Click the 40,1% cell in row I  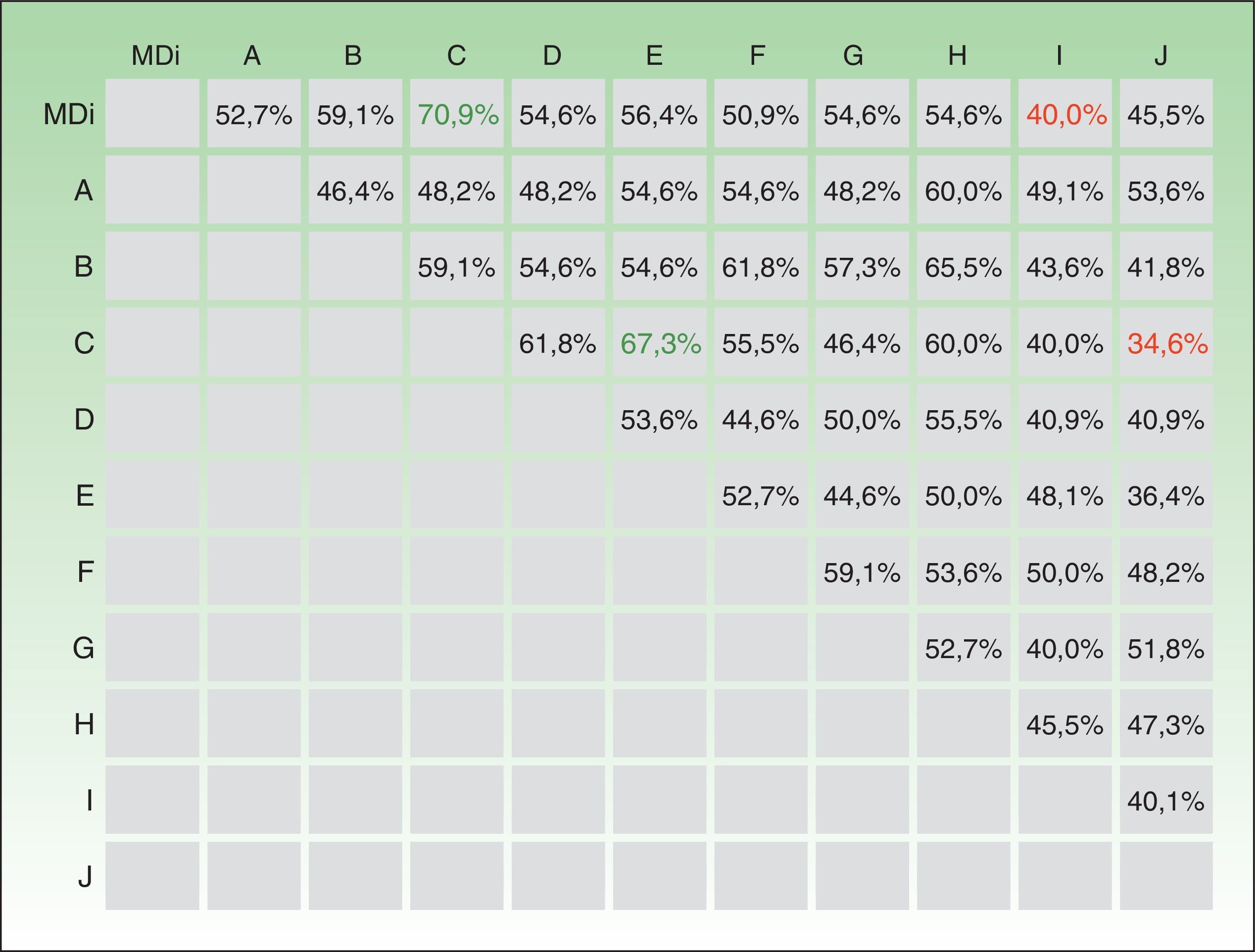[x=1165, y=801]
